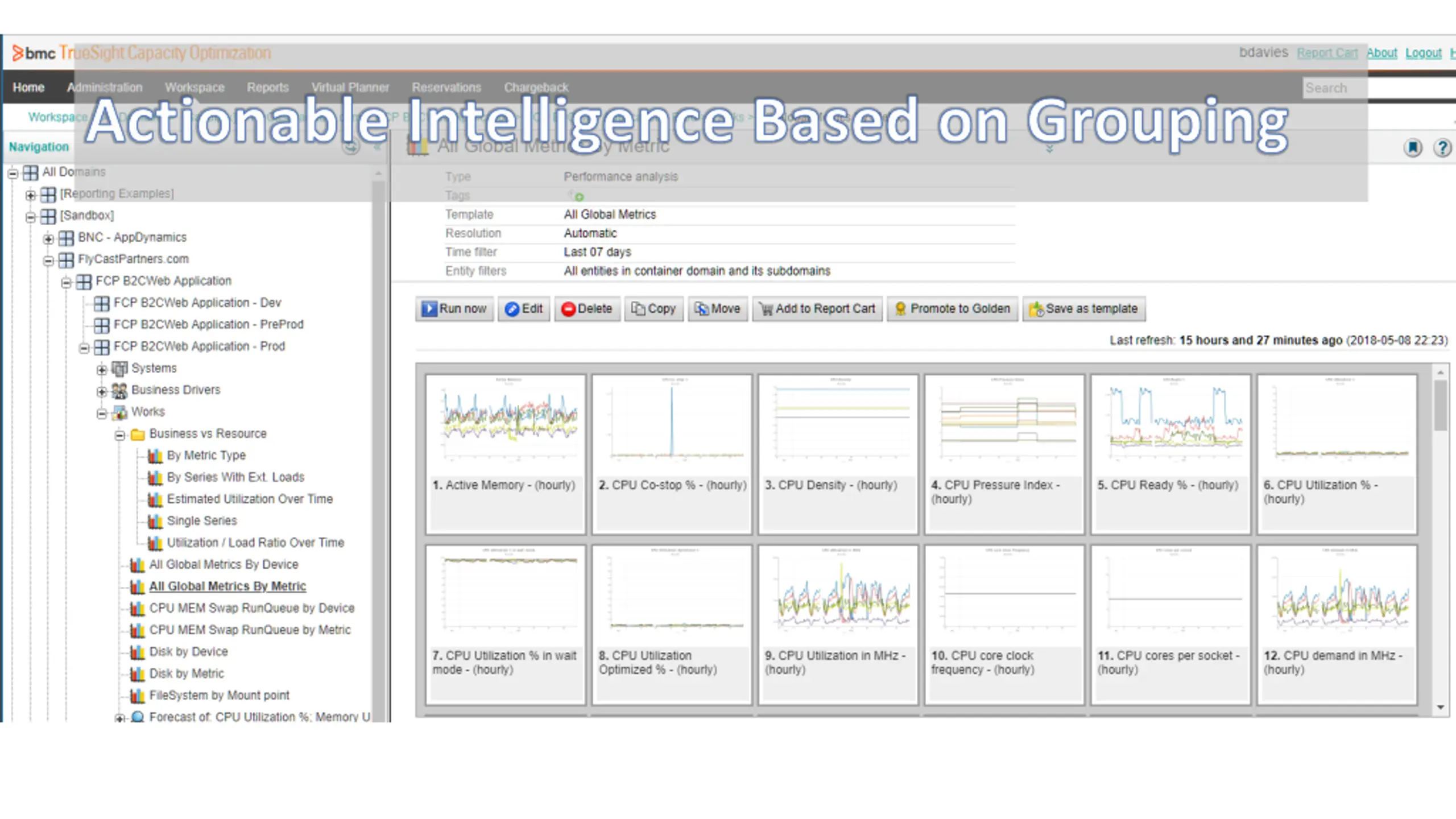Screen dimensions: 1456x819
Task: Open the Active Memory hourly chart thumbnail
Action: pos(506,454)
